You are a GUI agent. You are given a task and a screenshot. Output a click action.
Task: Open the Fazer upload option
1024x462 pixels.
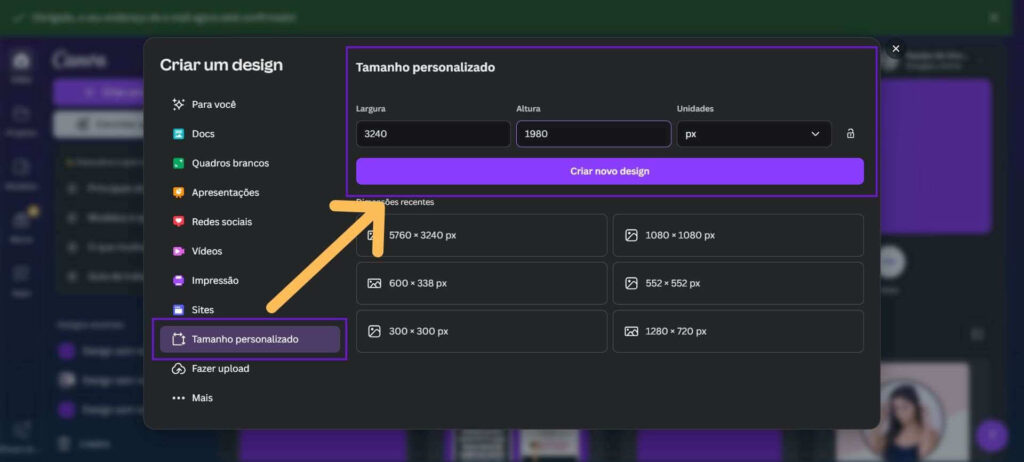220,369
